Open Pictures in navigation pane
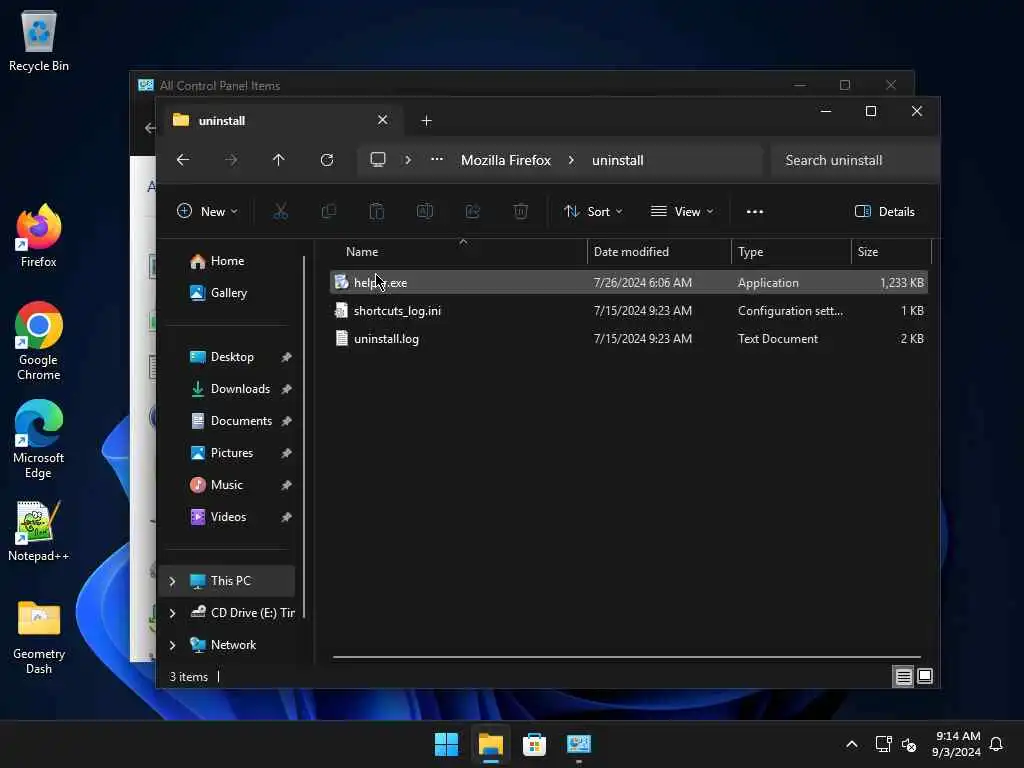Screen dimensions: 1024x768 227,453
